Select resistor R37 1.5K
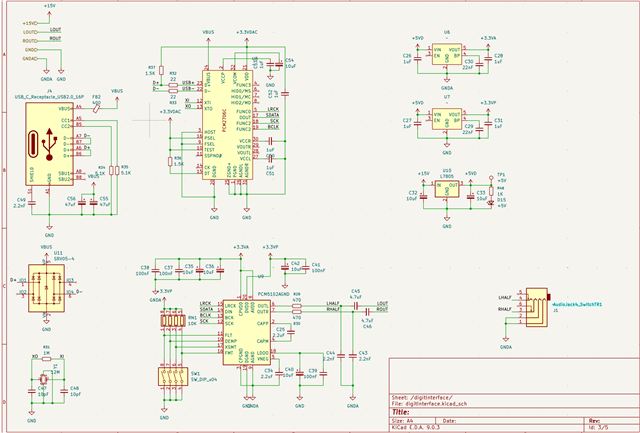Screen dimensions: 640x433 click(x=161, y=70)
